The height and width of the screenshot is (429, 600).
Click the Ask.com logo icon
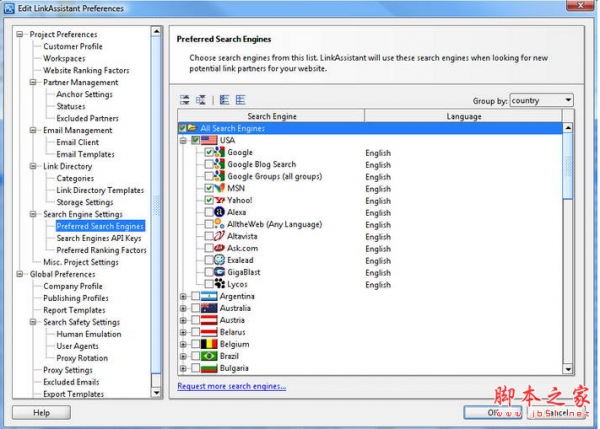pyautogui.click(x=219, y=248)
